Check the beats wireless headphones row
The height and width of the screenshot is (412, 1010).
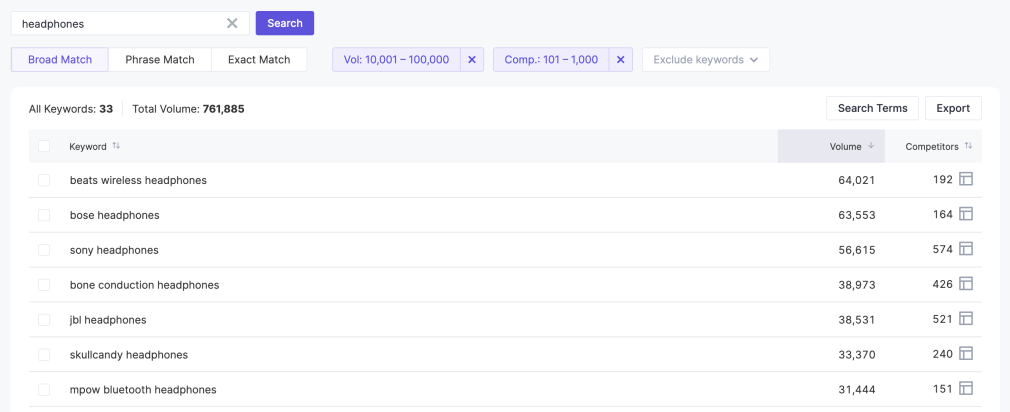point(44,180)
